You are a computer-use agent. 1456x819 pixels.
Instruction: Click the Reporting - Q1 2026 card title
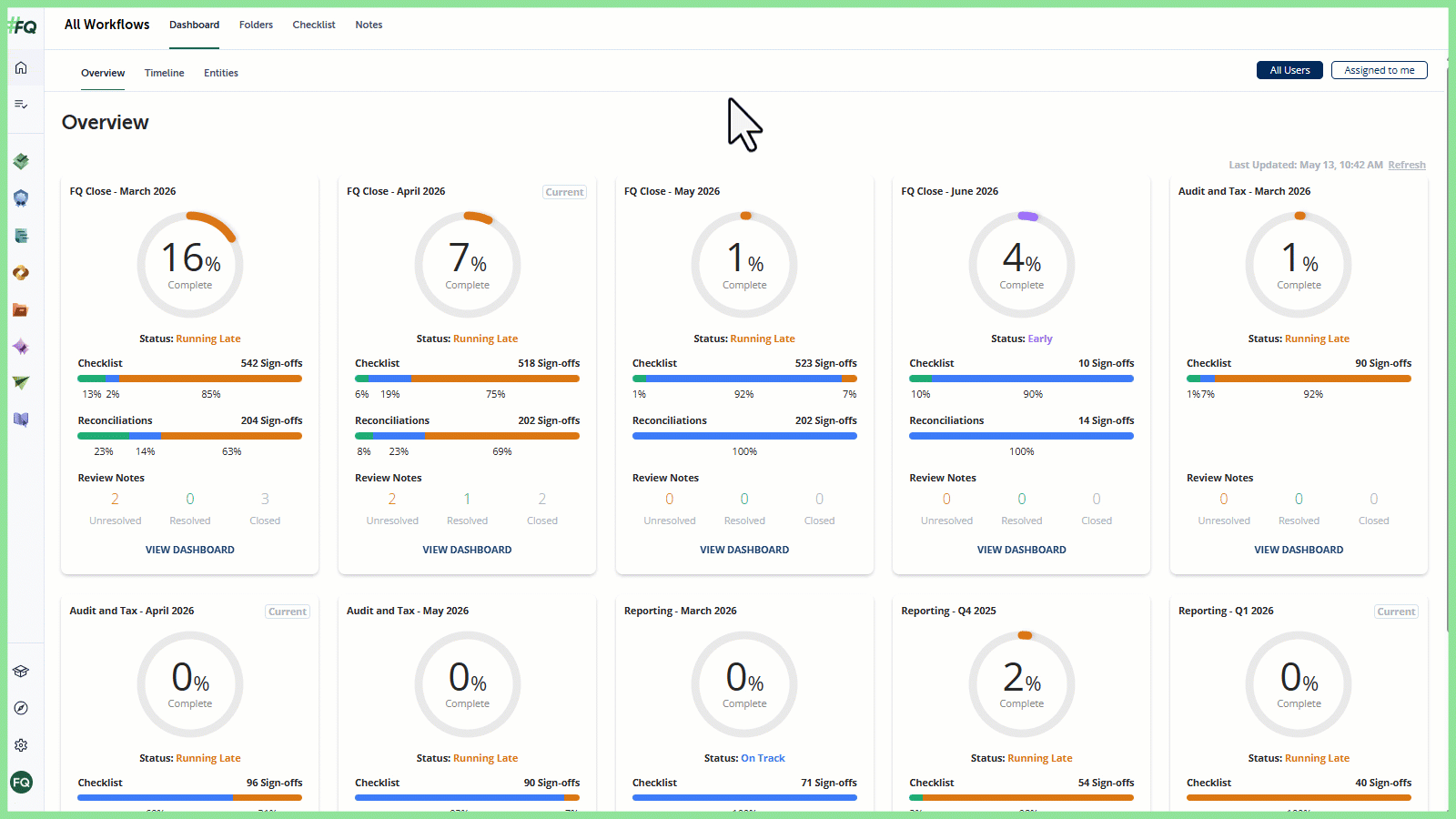tap(1226, 611)
